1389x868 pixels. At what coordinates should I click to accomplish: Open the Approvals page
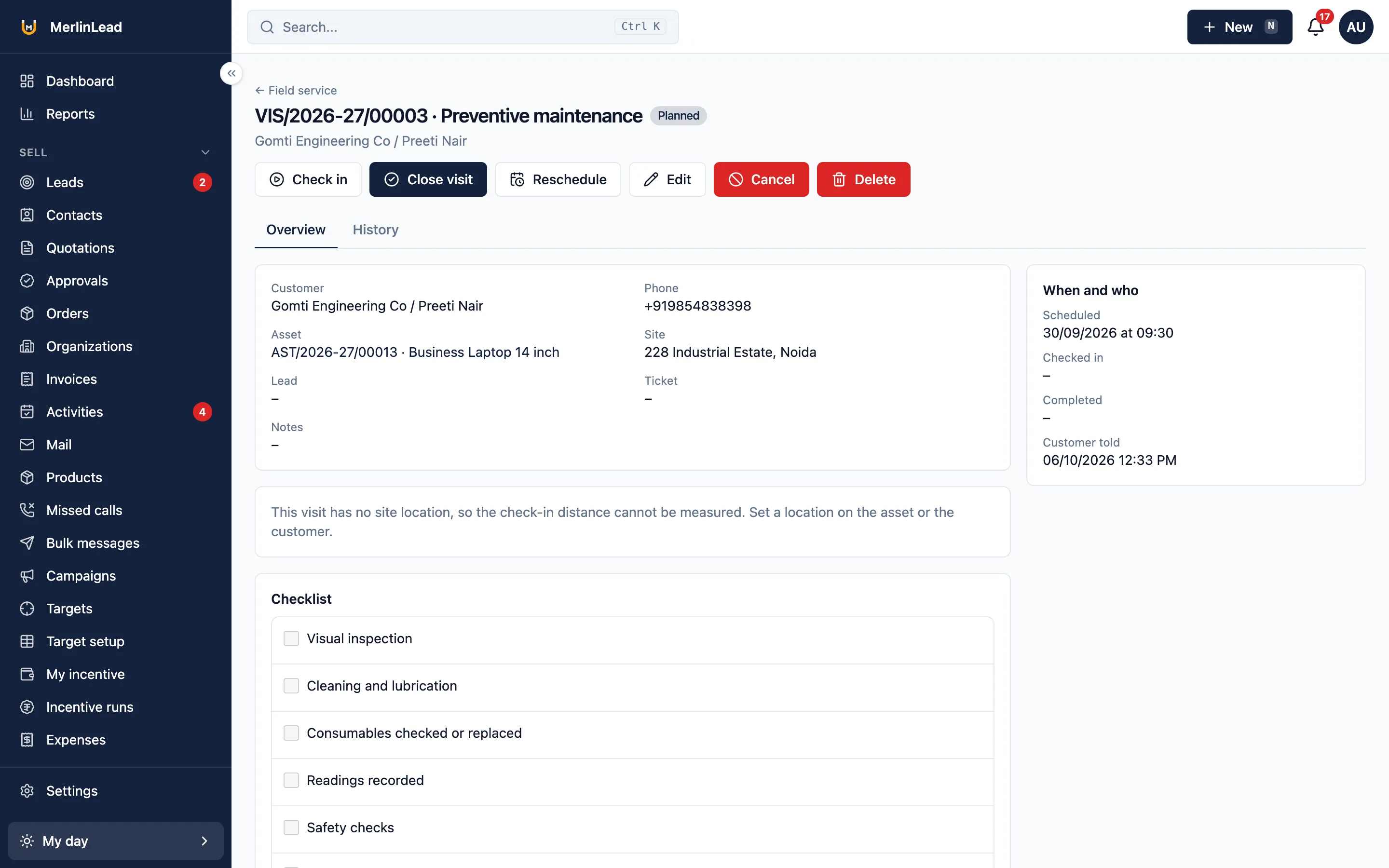(x=115, y=280)
